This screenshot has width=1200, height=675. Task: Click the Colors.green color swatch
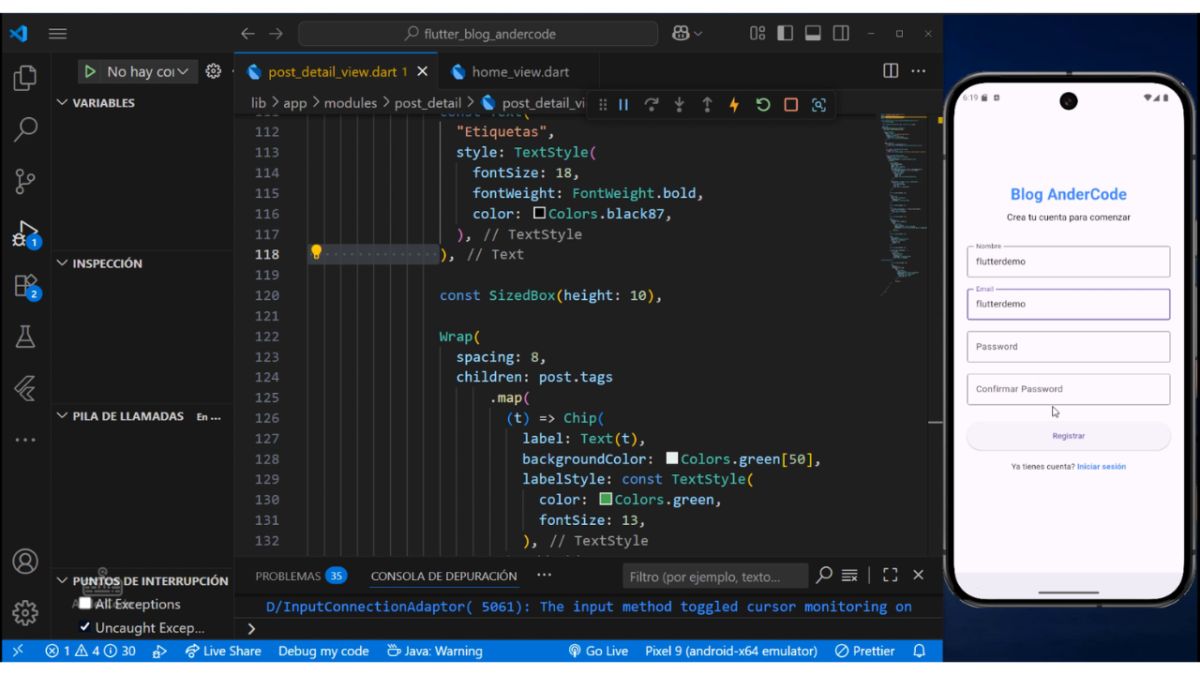tap(606, 500)
